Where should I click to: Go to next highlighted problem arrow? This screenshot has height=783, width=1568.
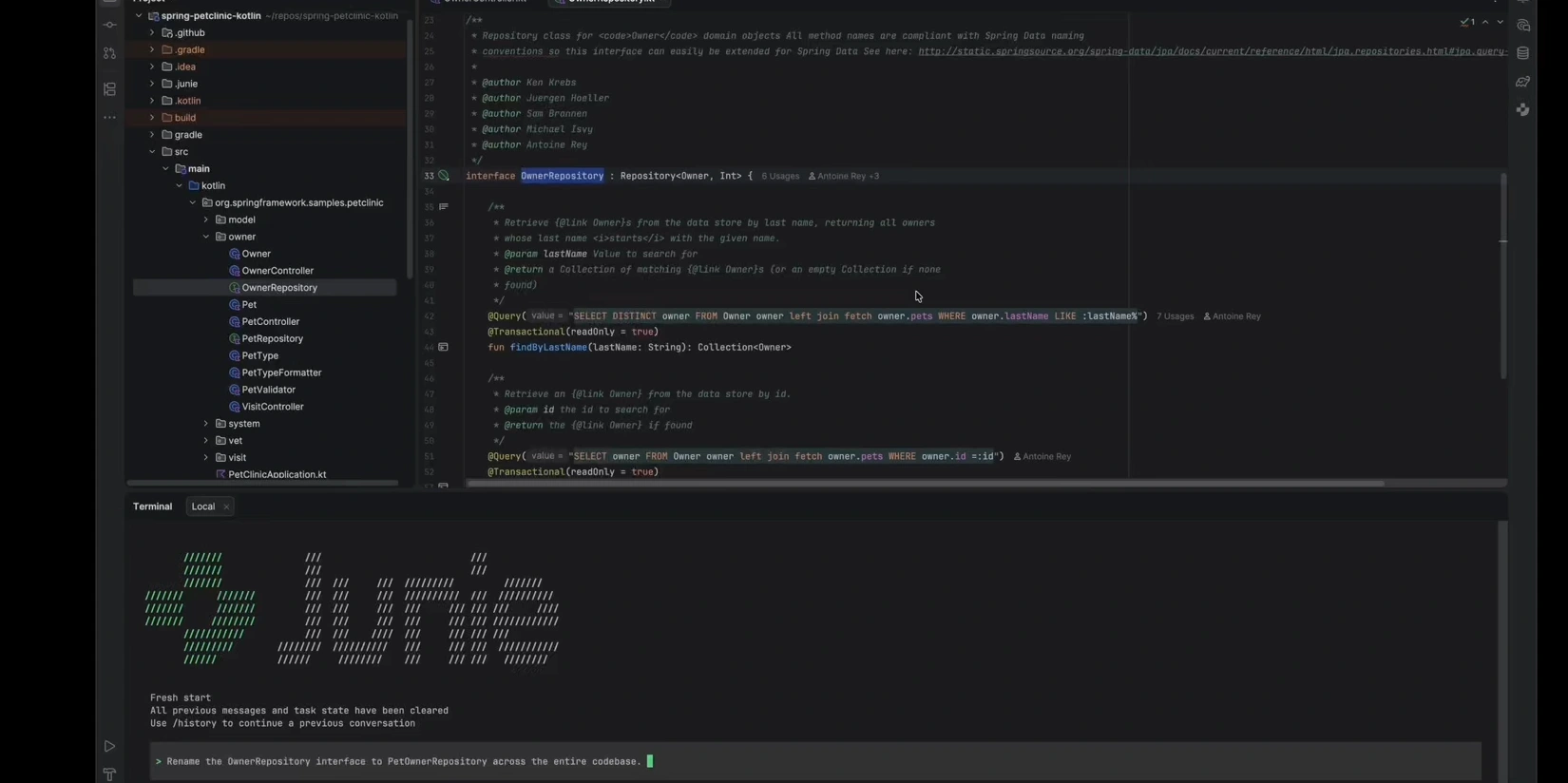pos(1500,22)
